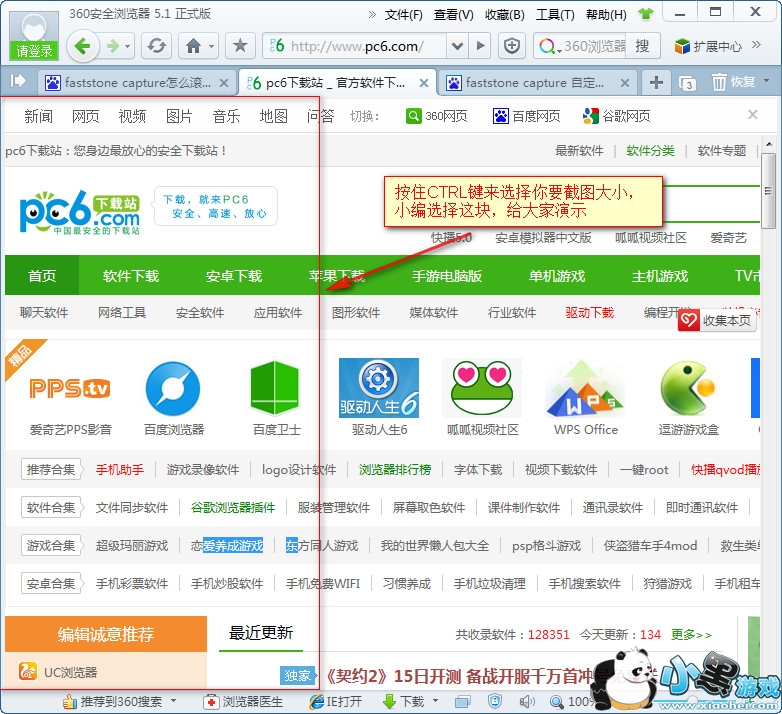This screenshot has width=782, height=714.
Task: Select the 最近更新 tab
Action: click(x=261, y=633)
